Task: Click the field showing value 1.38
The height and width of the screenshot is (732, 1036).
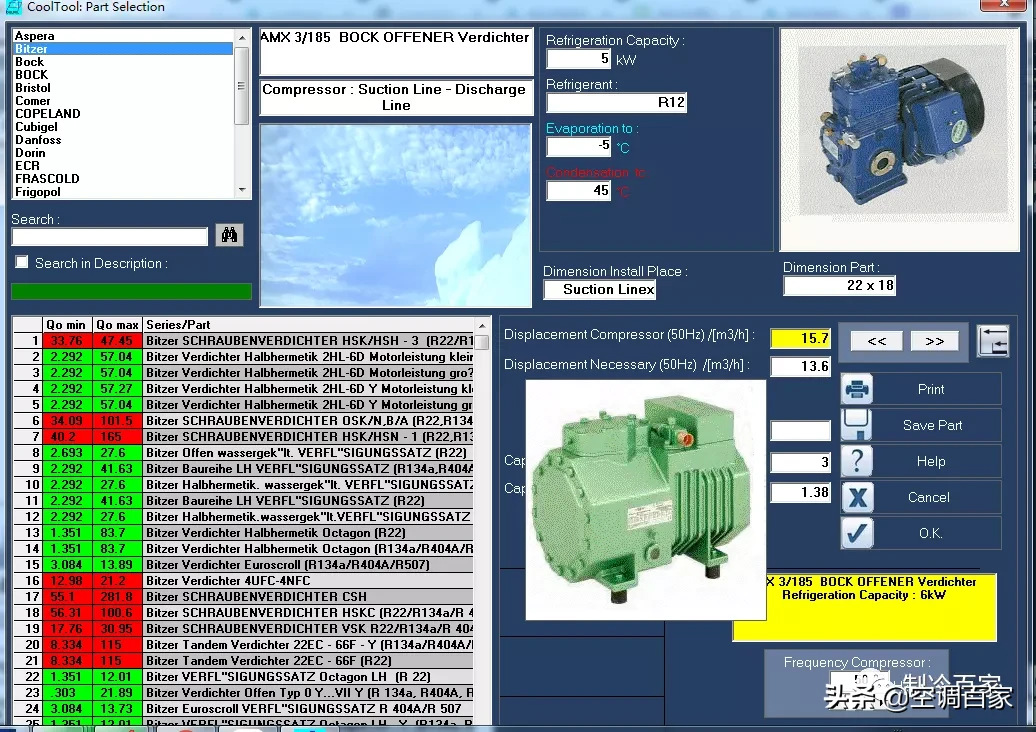Action: pos(801,492)
